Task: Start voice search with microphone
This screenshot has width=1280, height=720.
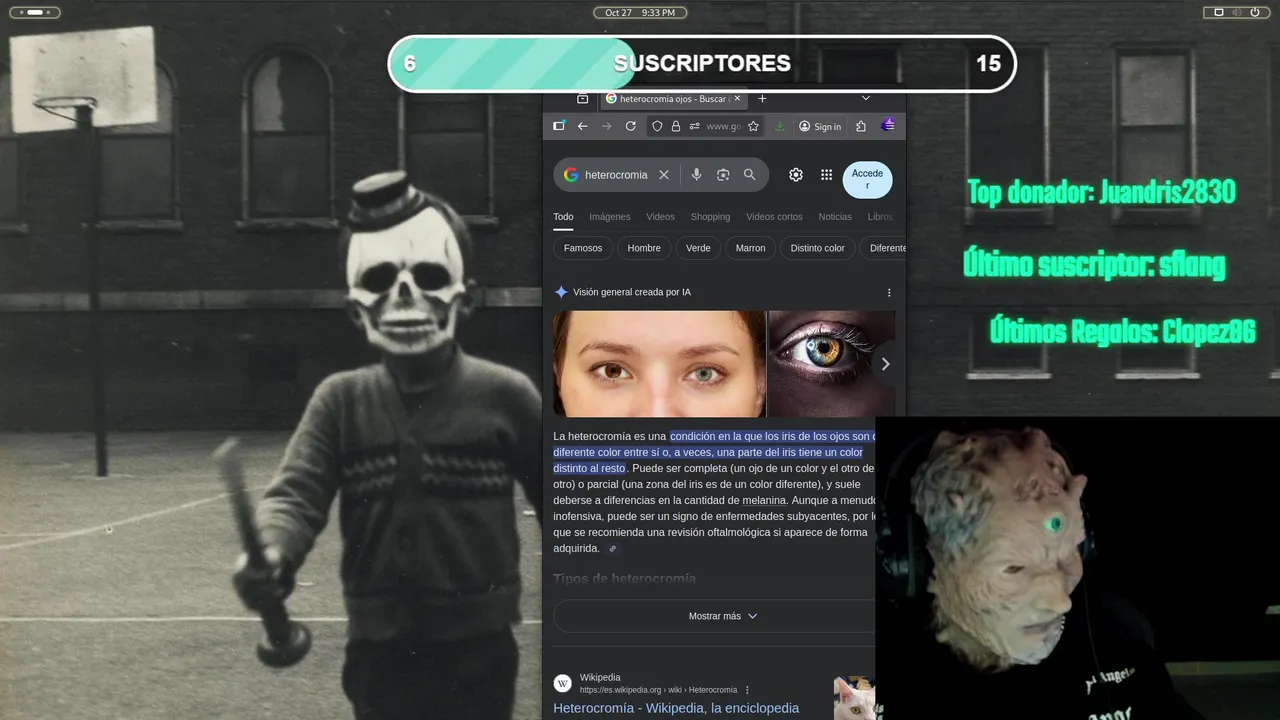Action: pos(697,175)
